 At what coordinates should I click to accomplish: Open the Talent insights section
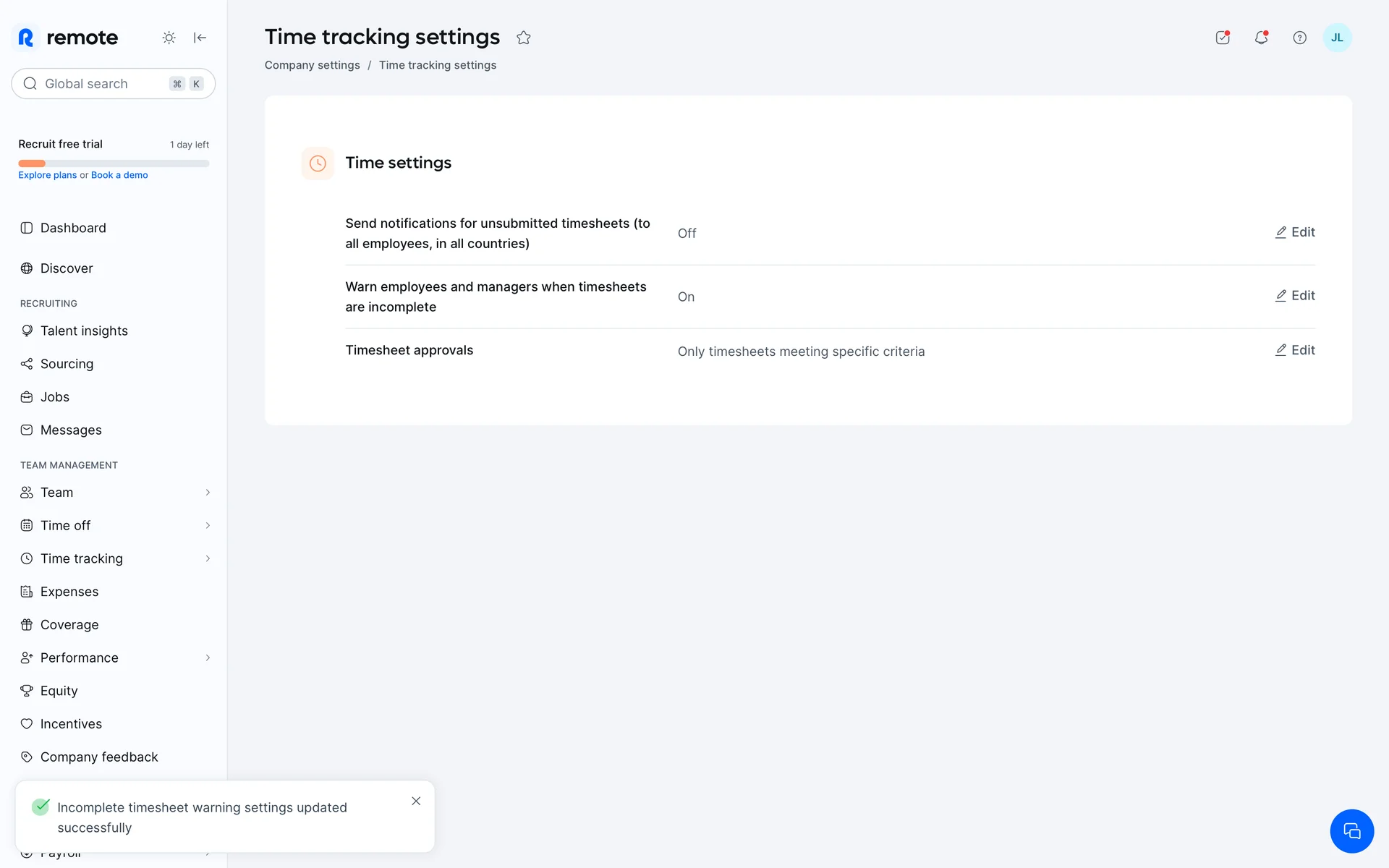(84, 331)
